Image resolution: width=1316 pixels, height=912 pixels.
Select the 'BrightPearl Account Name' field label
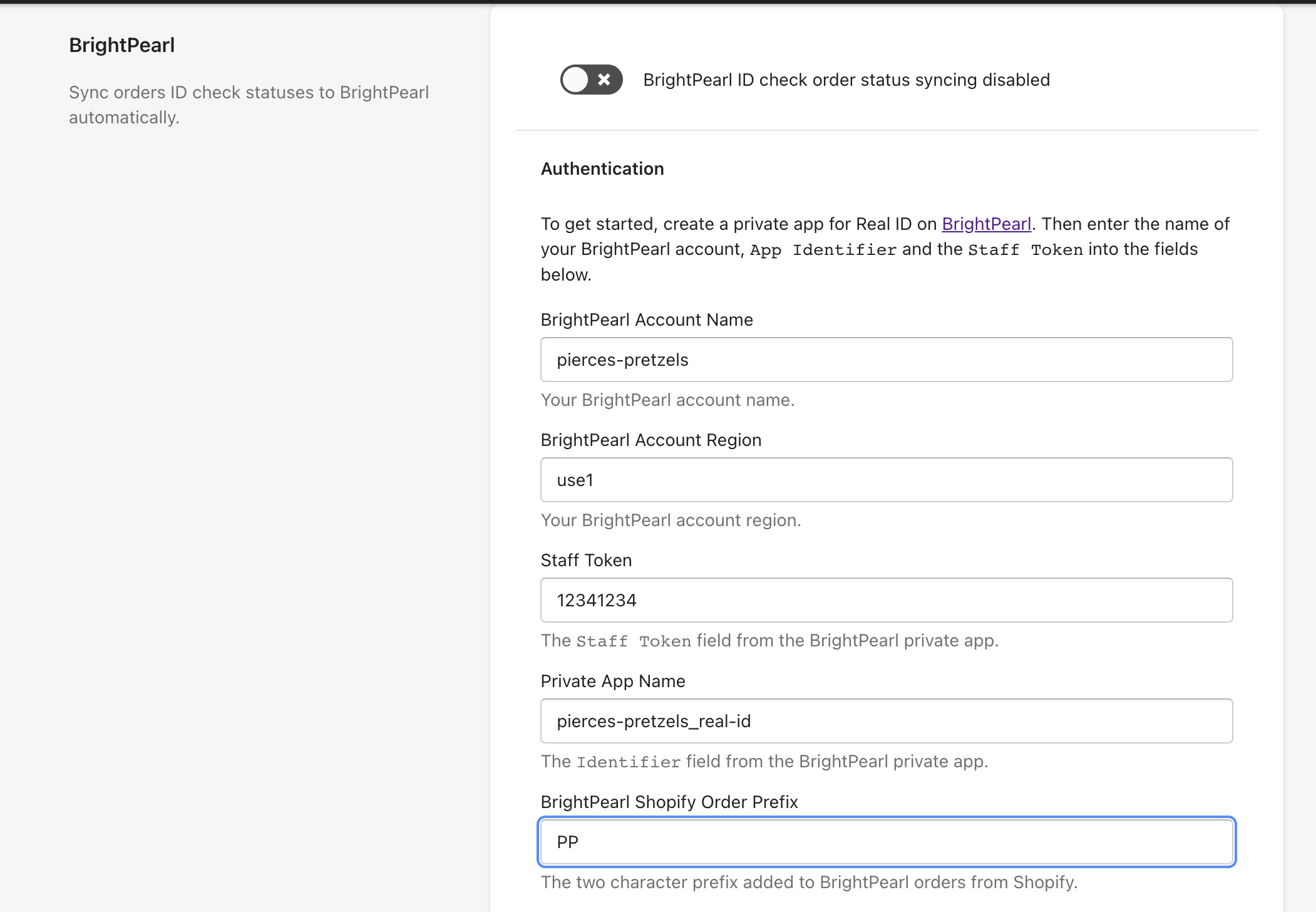tap(647, 319)
